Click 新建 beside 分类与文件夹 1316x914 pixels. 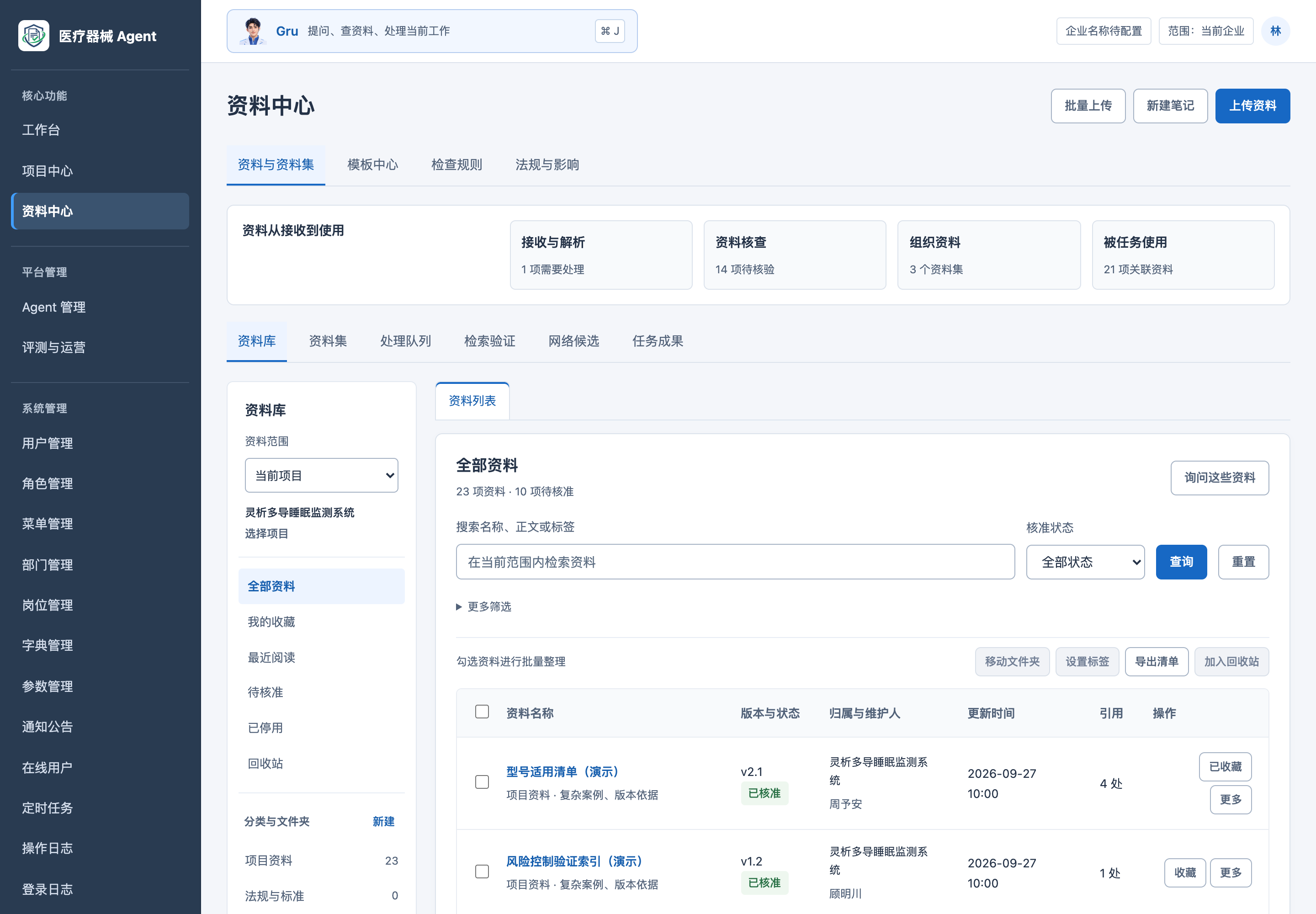click(x=383, y=821)
